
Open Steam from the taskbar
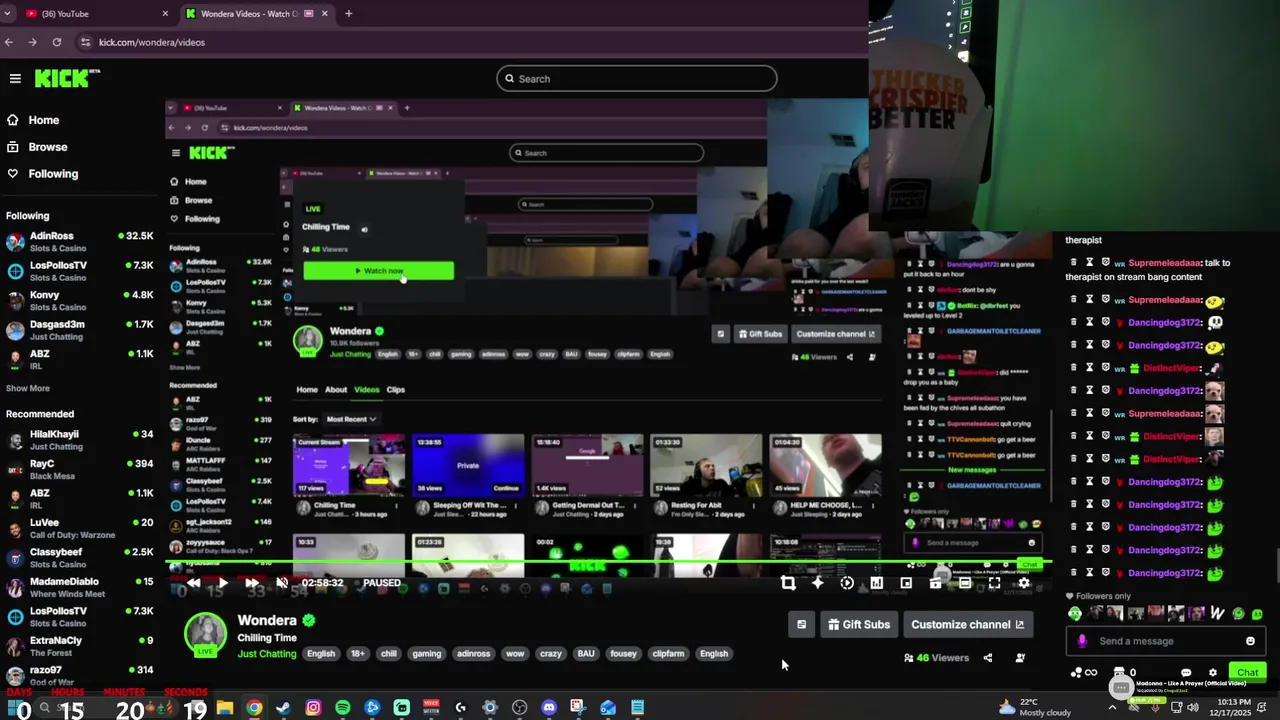click(x=284, y=708)
